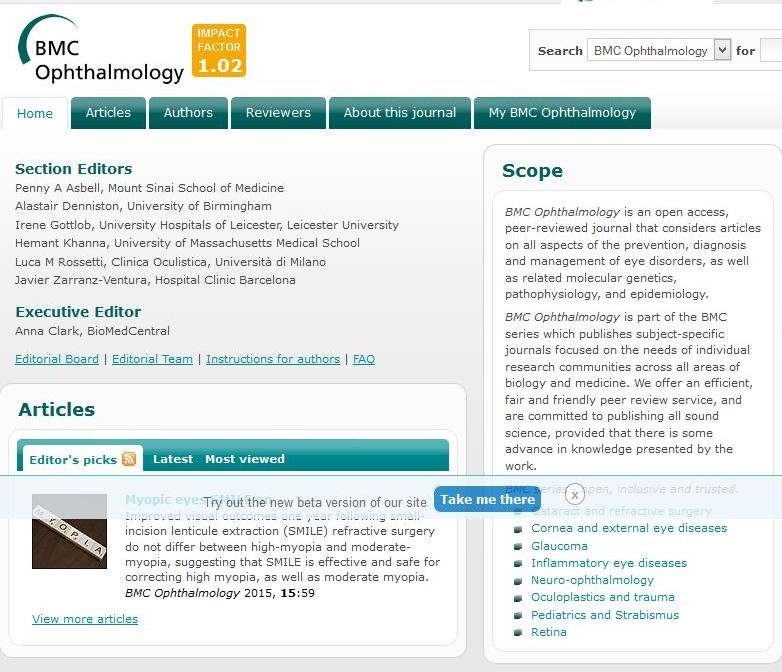Click the BMC Ophthalmology logo

pyautogui.click(x=100, y=49)
